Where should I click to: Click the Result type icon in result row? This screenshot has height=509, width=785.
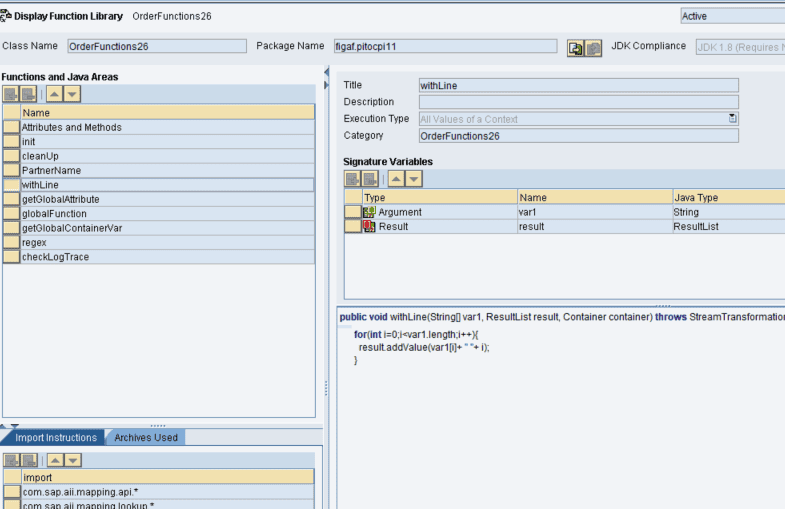pos(369,226)
